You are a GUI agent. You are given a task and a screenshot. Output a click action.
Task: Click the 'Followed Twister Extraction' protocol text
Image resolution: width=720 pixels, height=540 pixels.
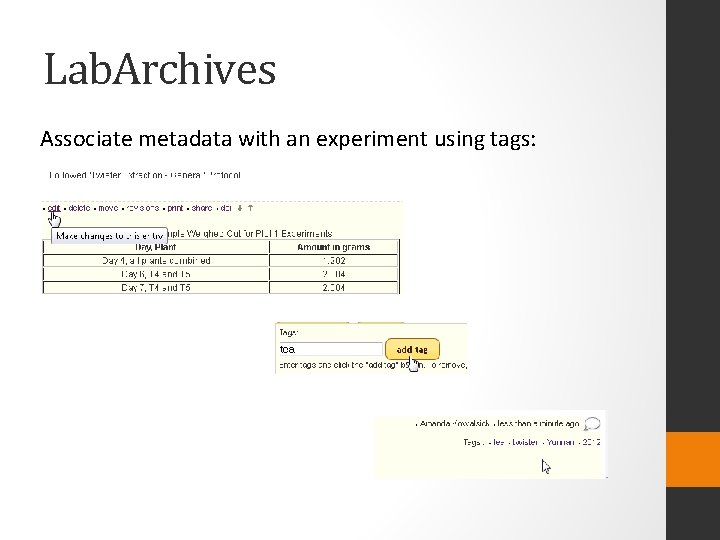pos(145,175)
